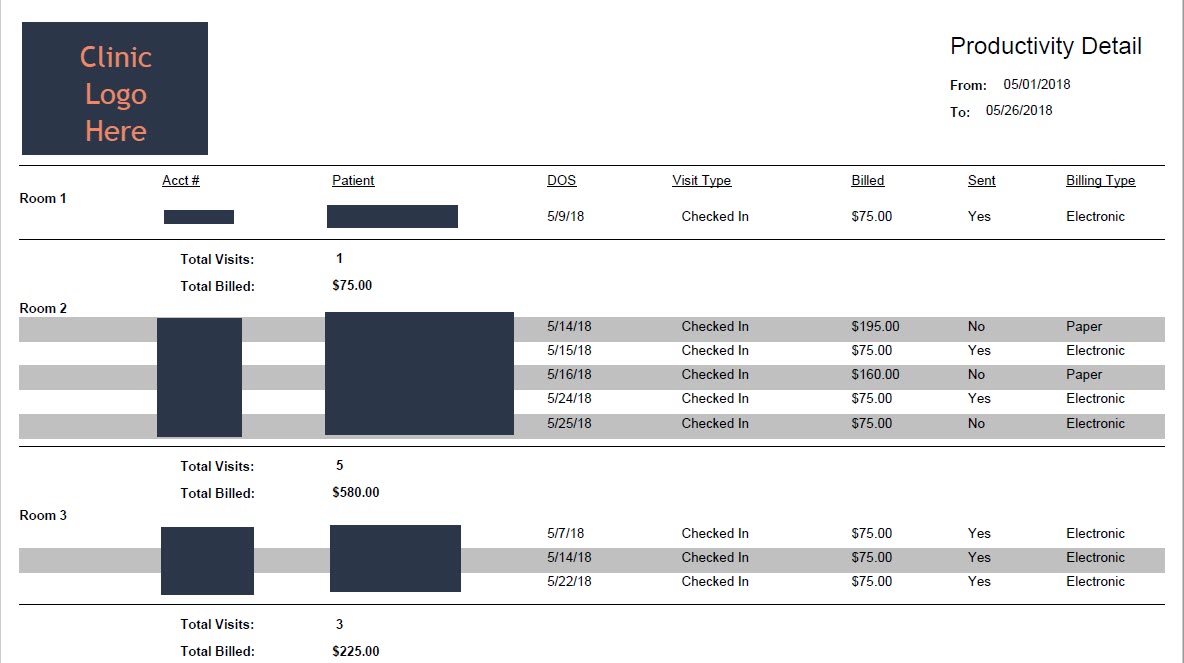This screenshot has width=1184, height=663.
Task: Click the Patient column header
Action: pos(353,180)
